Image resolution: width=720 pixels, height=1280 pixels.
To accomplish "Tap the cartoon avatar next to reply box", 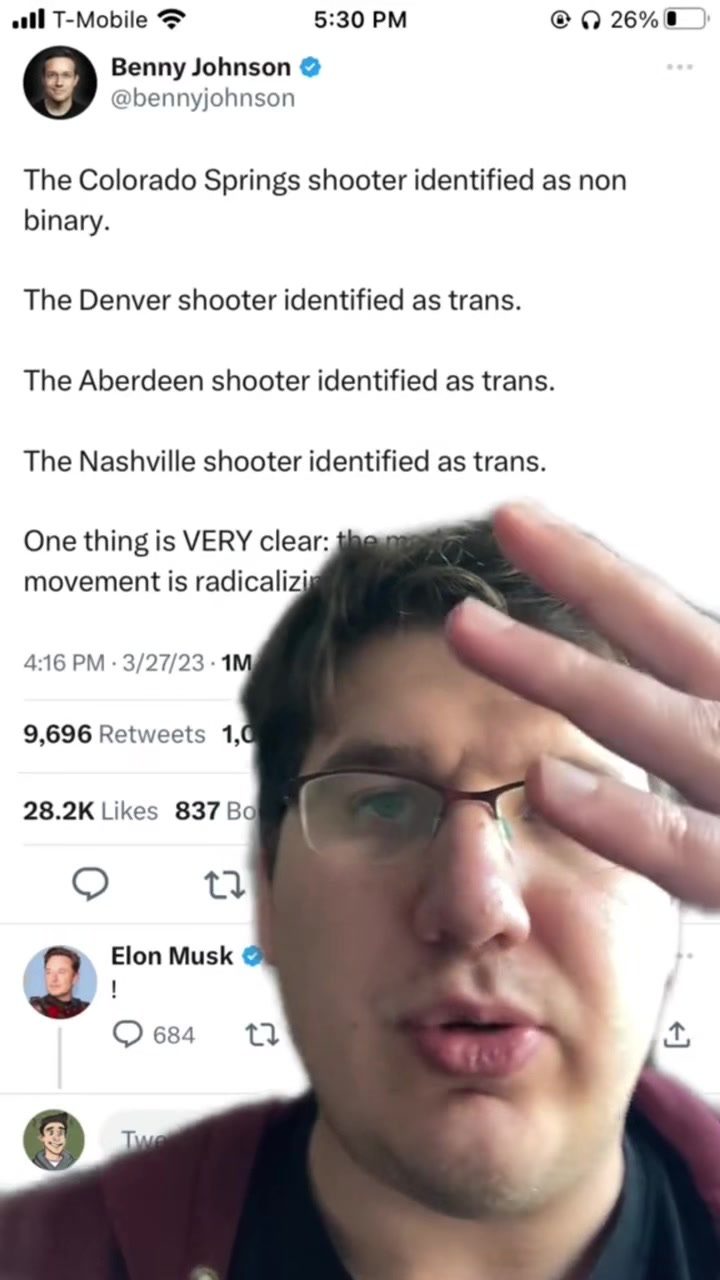I will coord(54,1140).
